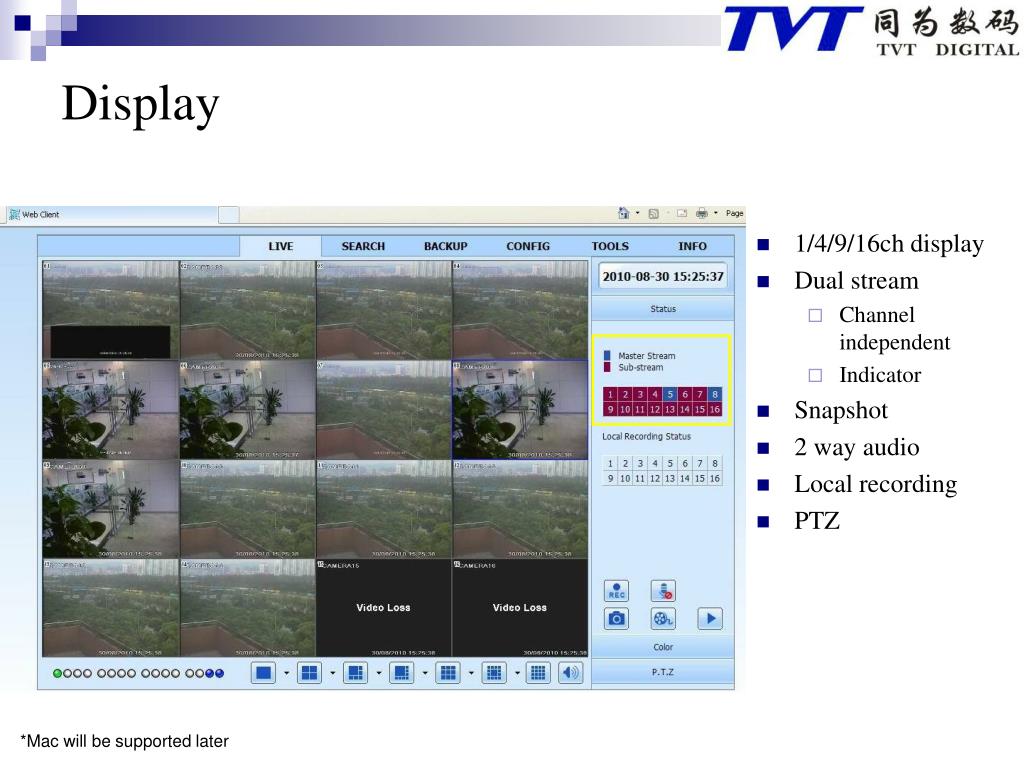Toggle local recording for channel 1
Image resolution: width=1024 pixels, height=768 pixels.
610,463
